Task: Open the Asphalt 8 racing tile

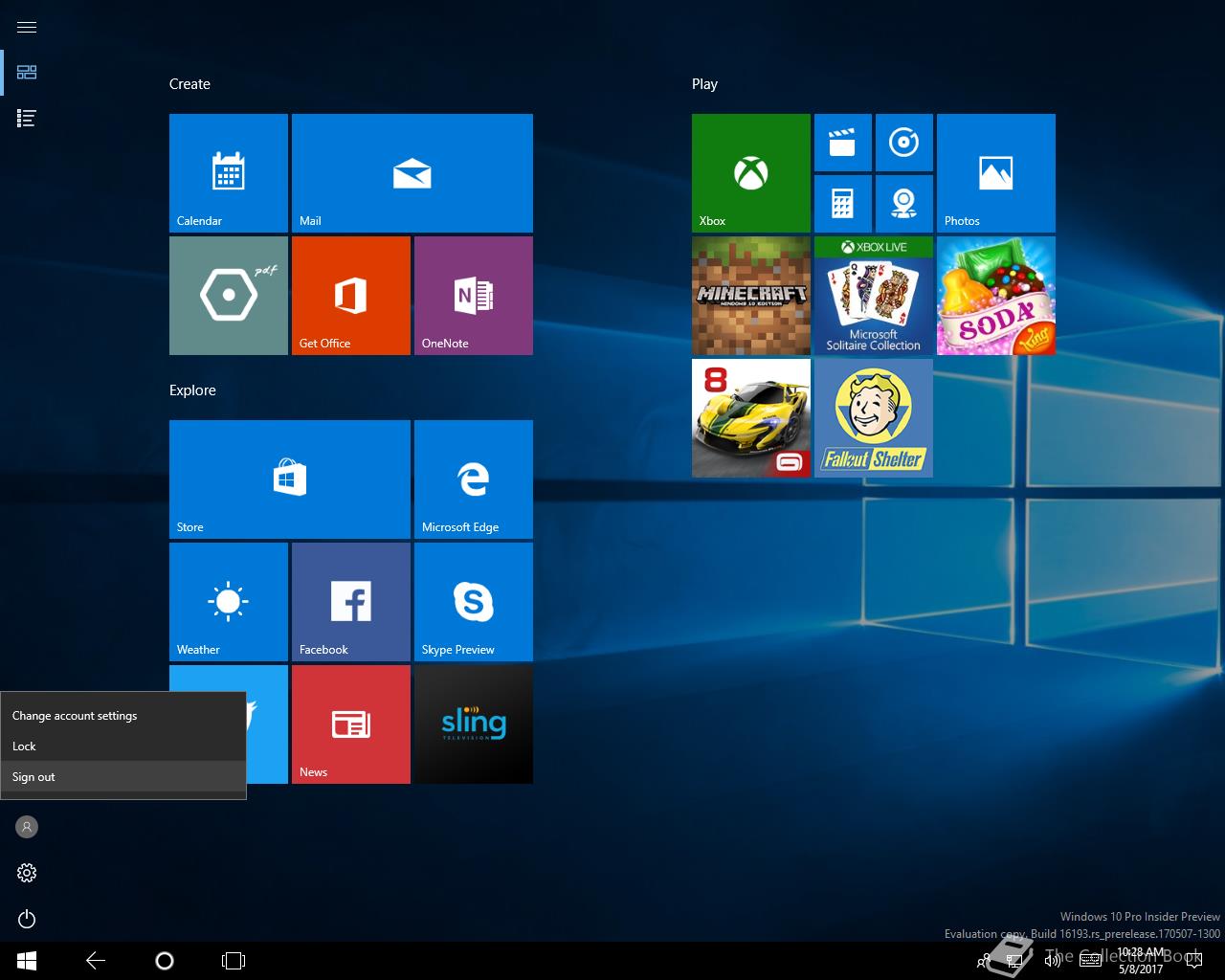Action: [x=751, y=418]
